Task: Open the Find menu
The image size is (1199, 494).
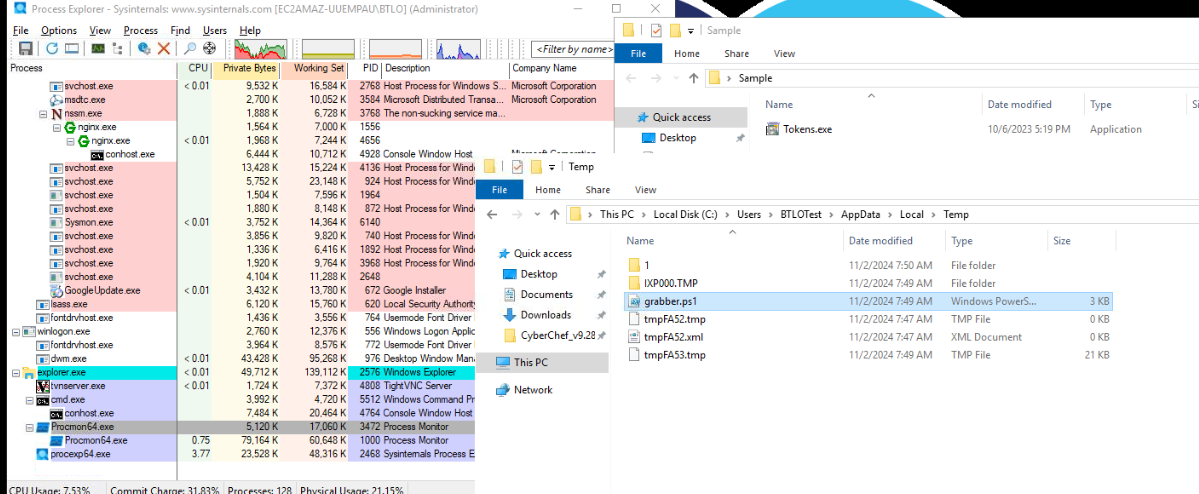Action: coord(180,31)
